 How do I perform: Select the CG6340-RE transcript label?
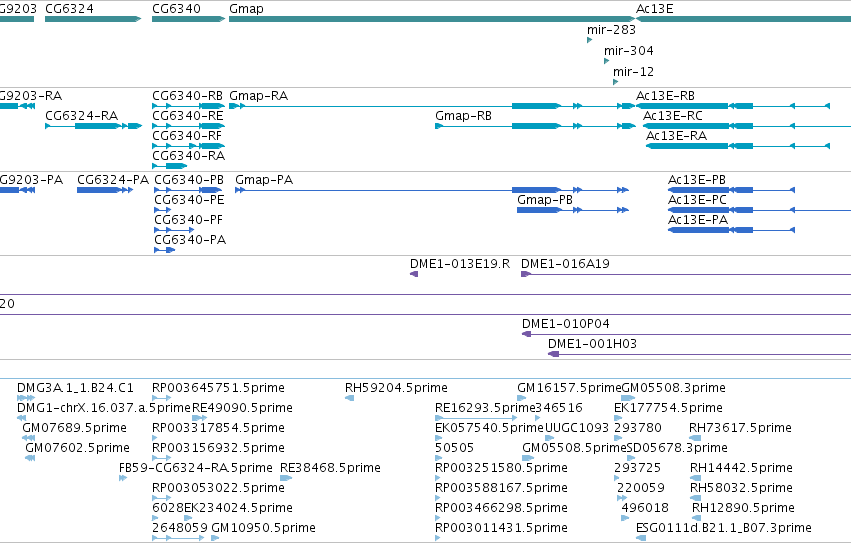point(187,116)
